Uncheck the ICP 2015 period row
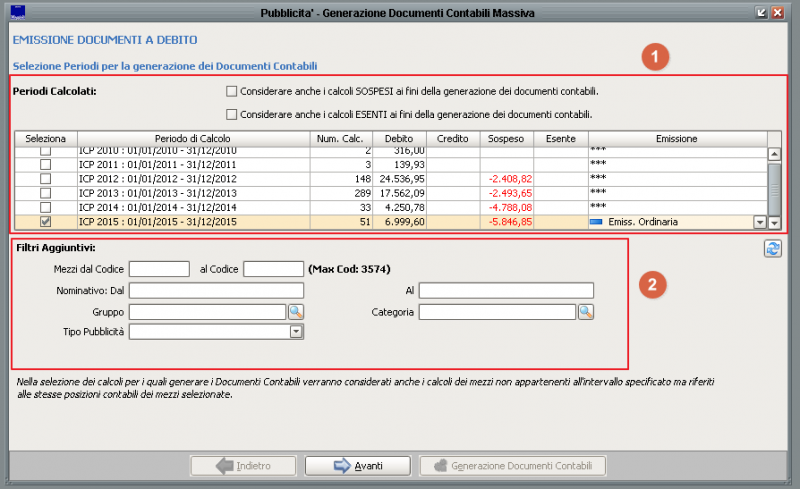800x489 pixels. (x=45, y=222)
